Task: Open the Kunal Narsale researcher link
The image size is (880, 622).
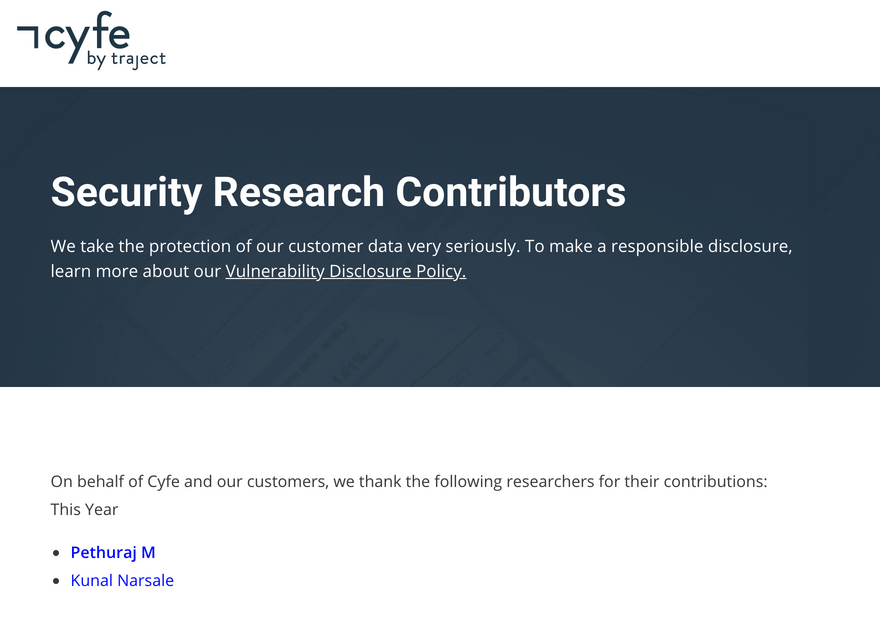Action: tap(122, 580)
